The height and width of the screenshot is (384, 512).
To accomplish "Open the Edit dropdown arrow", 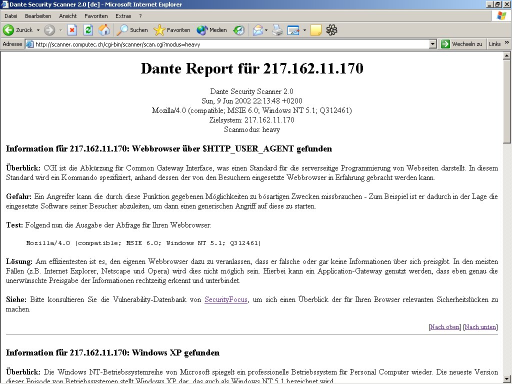I will [304, 30].
